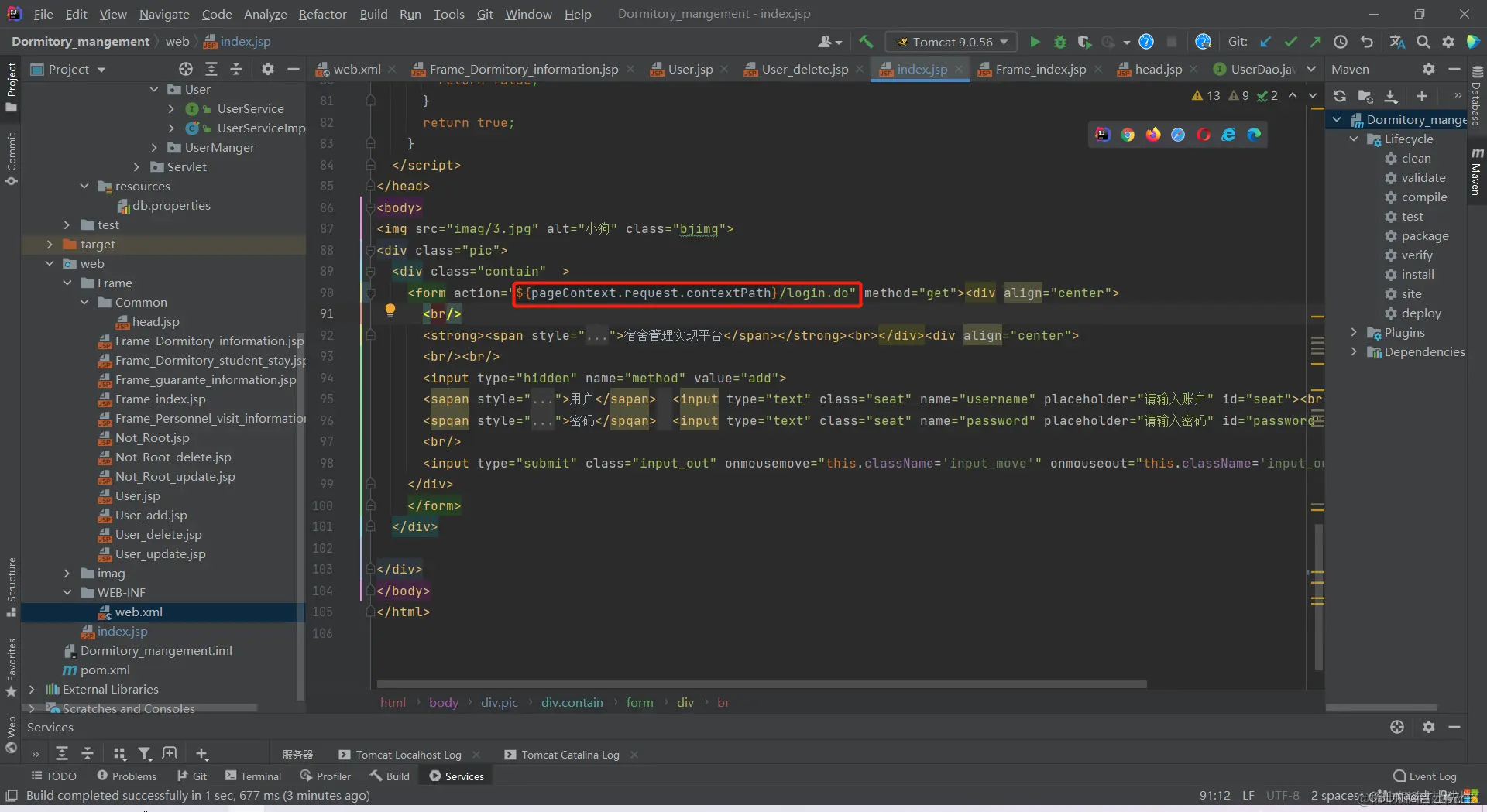Screen dimensions: 1487x812
Task: Open the translate icon in main toolbar
Action: [x=1397, y=42]
